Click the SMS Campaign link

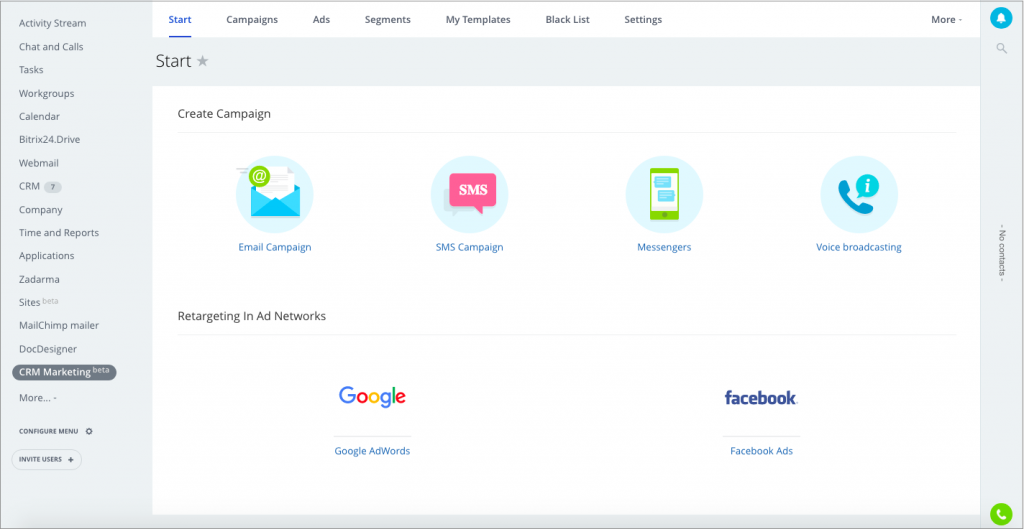[470, 248]
